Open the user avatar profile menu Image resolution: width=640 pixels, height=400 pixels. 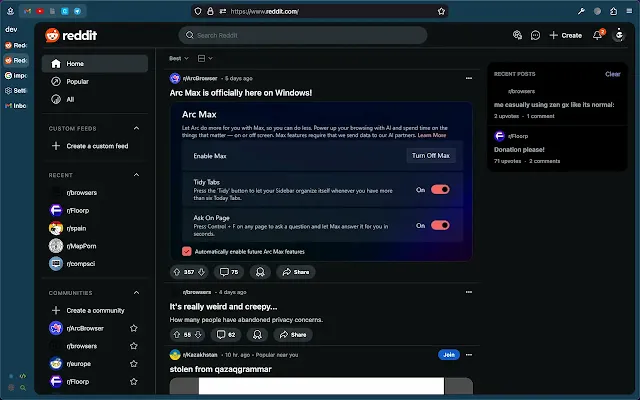tap(619, 35)
